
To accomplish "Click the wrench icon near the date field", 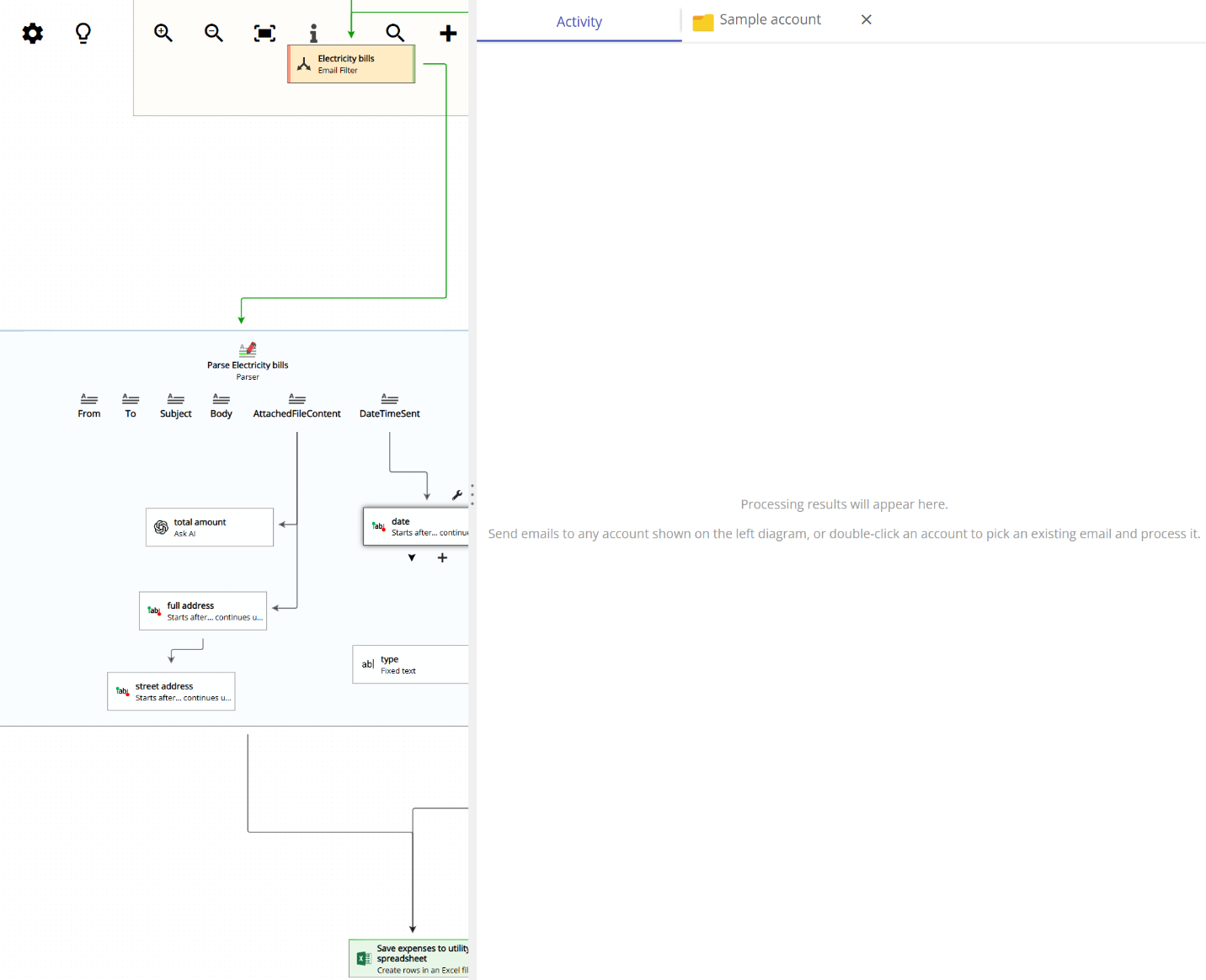I will point(457,495).
